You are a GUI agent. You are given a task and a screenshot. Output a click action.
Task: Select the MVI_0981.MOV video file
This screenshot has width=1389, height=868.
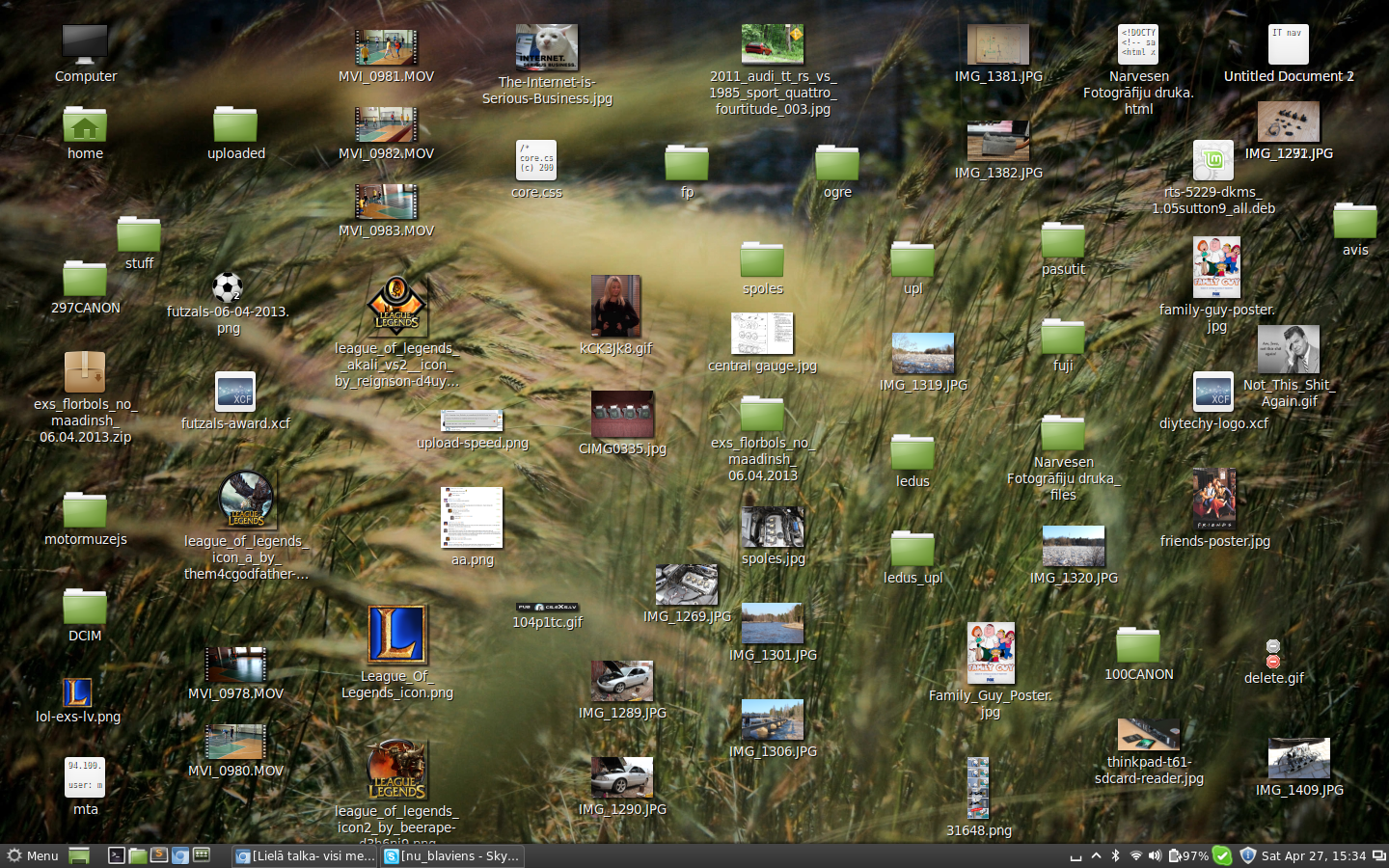pos(386,46)
